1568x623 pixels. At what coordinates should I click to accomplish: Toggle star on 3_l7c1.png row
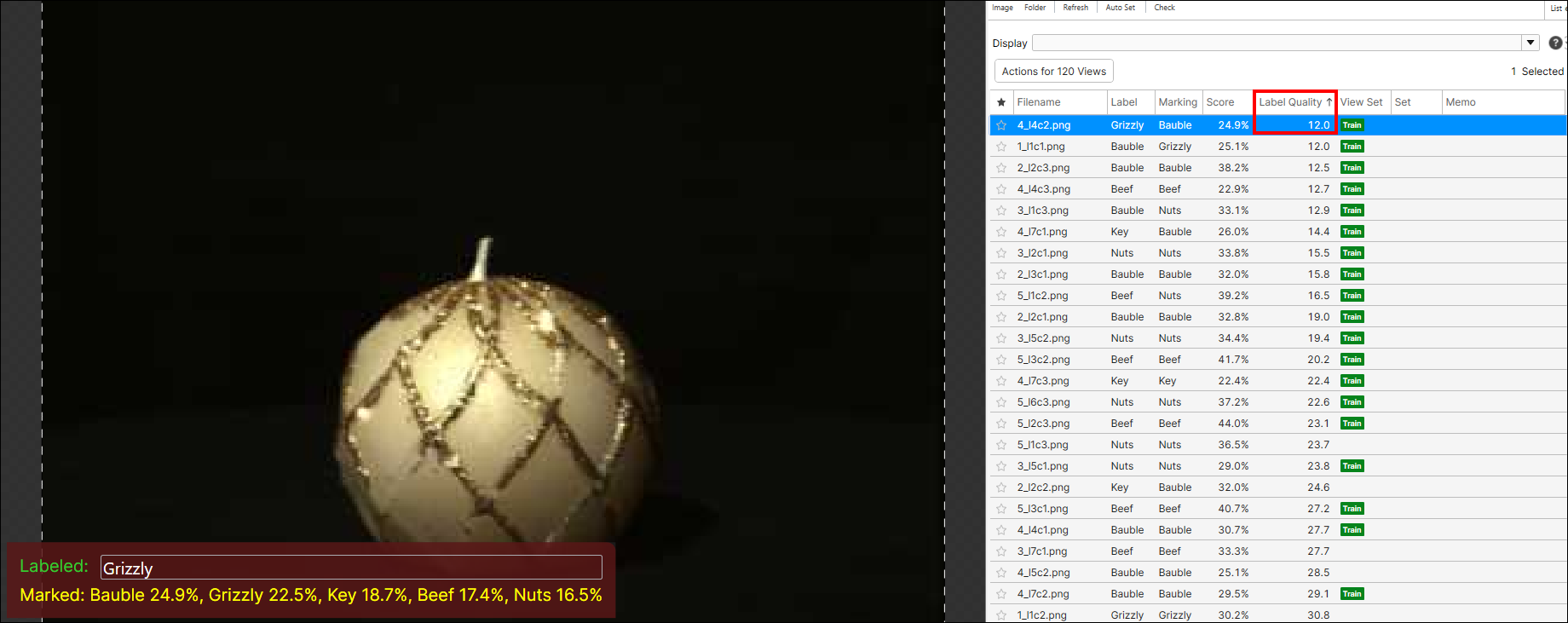click(x=1001, y=551)
